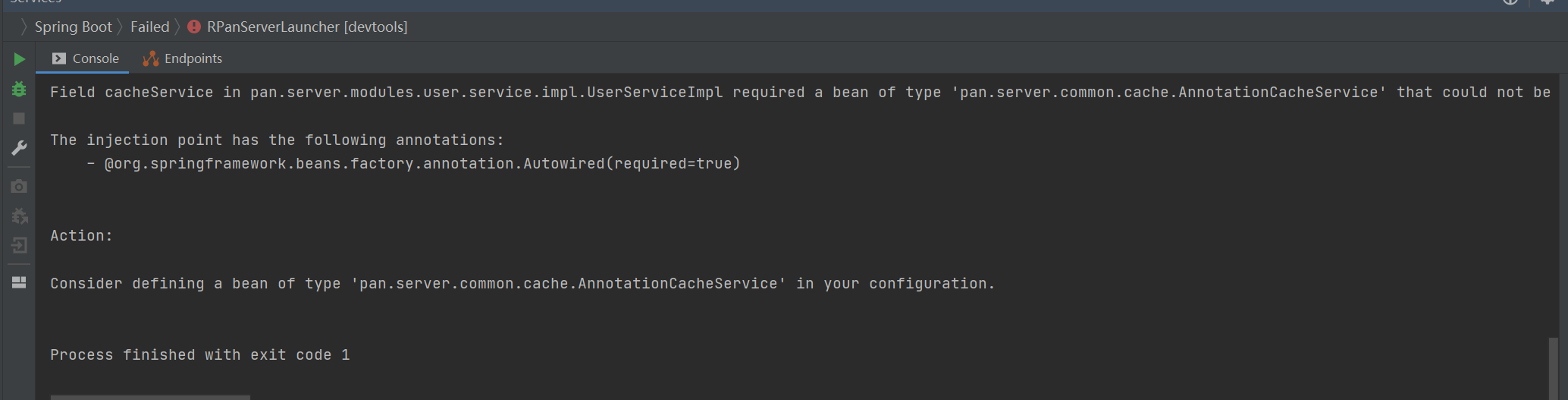The height and width of the screenshot is (400, 1568).
Task: Click the console's vertical scrollbar
Action: pyautogui.click(x=1554, y=368)
